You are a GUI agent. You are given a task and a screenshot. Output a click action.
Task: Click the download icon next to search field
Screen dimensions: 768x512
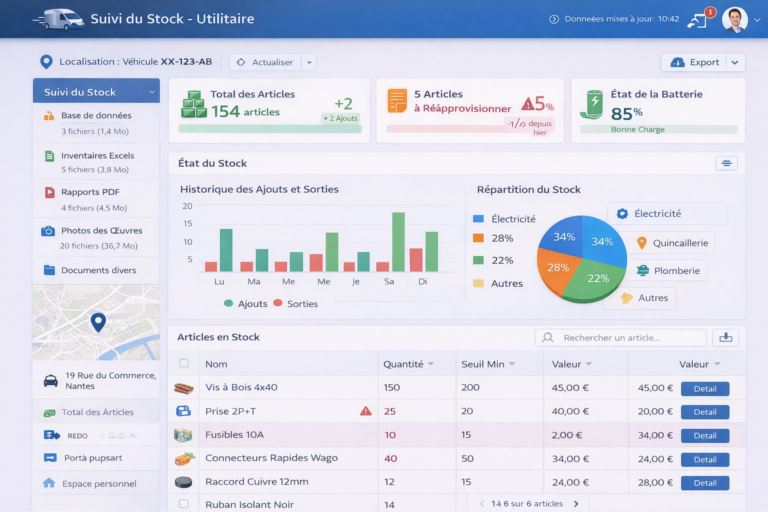tap(726, 338)
